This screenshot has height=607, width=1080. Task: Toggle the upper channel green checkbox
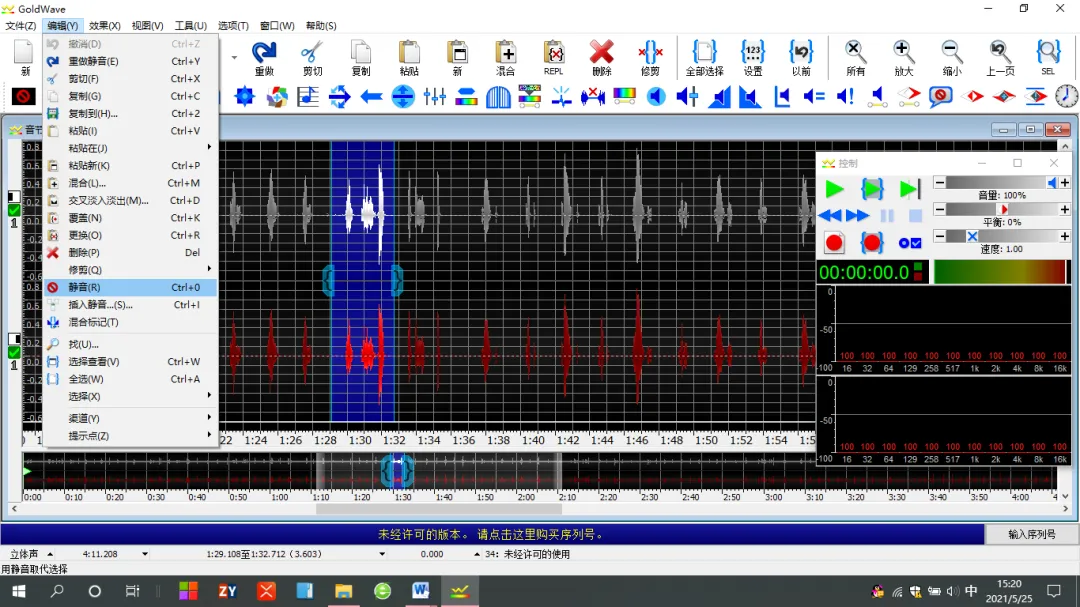point(14,210)
